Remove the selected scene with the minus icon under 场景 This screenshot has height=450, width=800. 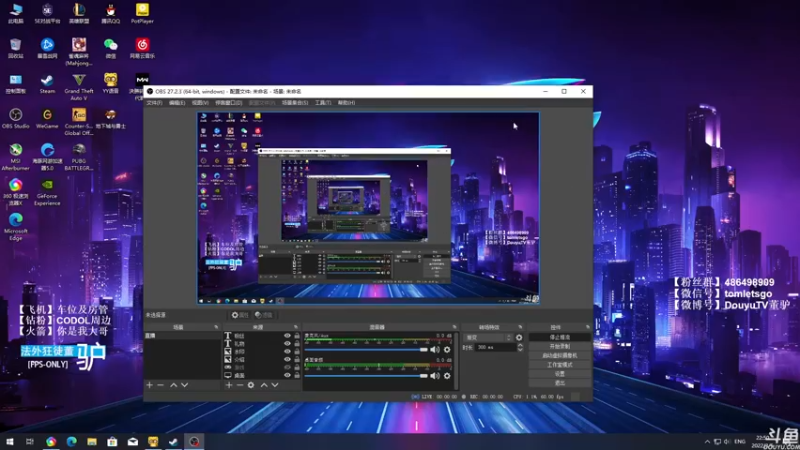[160, 385]
